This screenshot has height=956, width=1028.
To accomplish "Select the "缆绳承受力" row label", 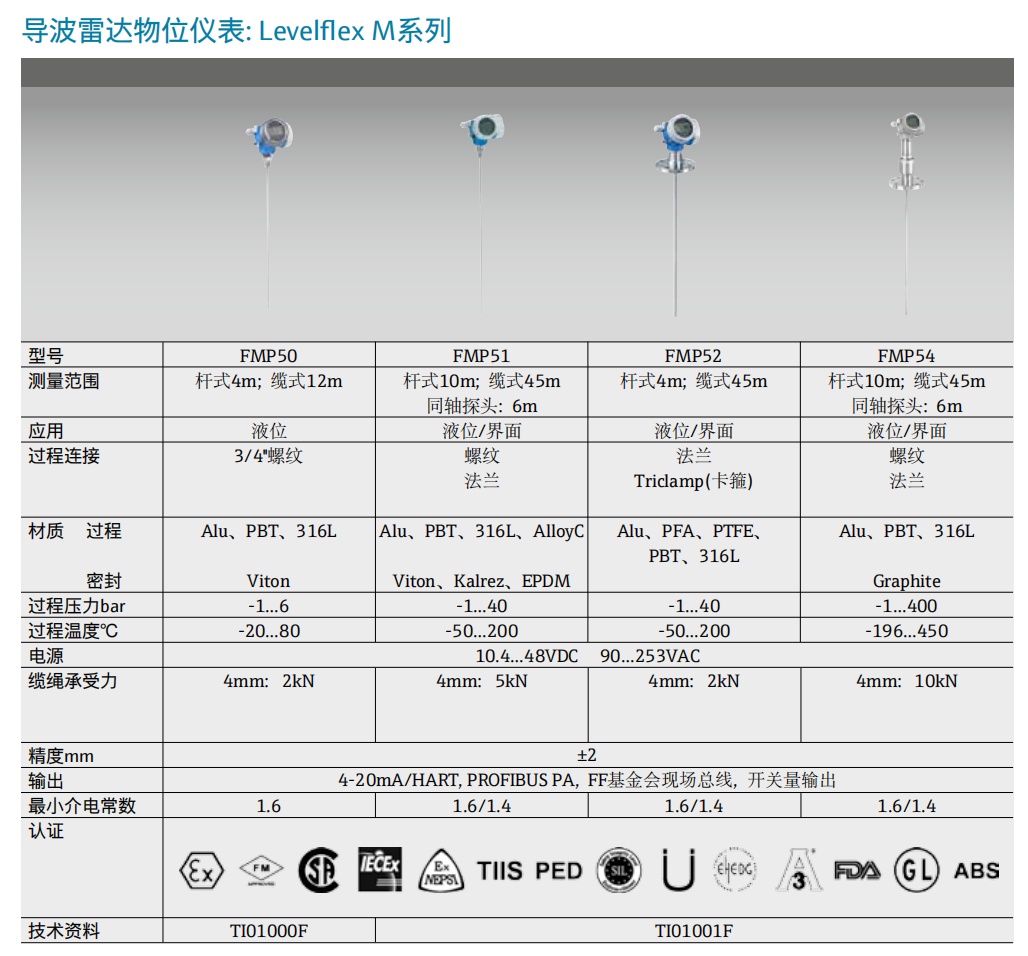I will [x=73, y=681].
